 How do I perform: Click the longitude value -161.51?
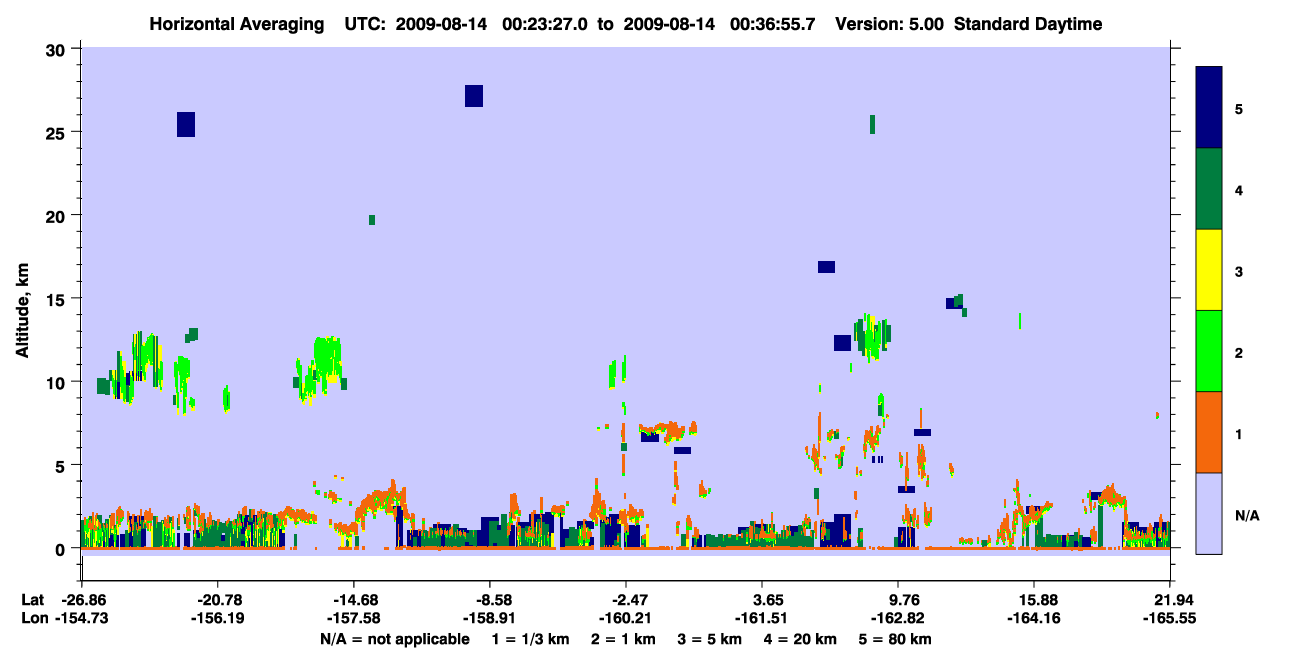coord(762,619)
